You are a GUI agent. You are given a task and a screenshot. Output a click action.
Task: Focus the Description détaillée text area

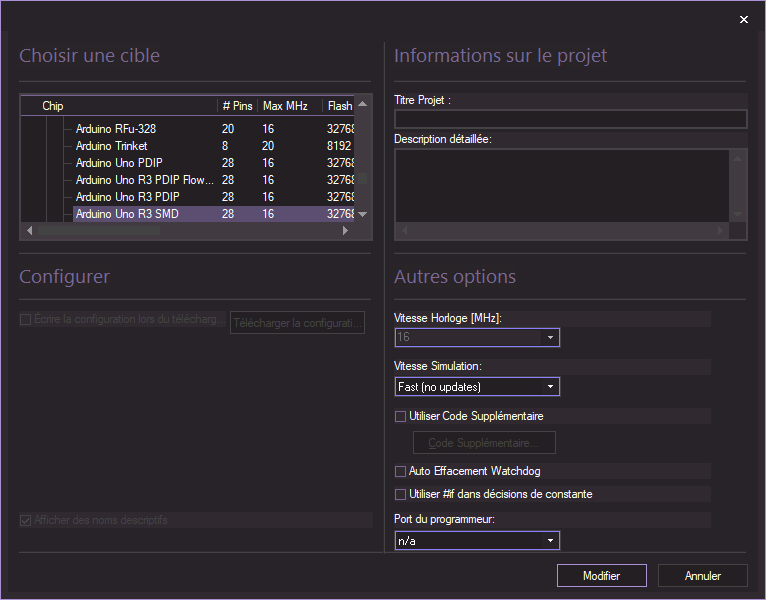coord(562,186)
